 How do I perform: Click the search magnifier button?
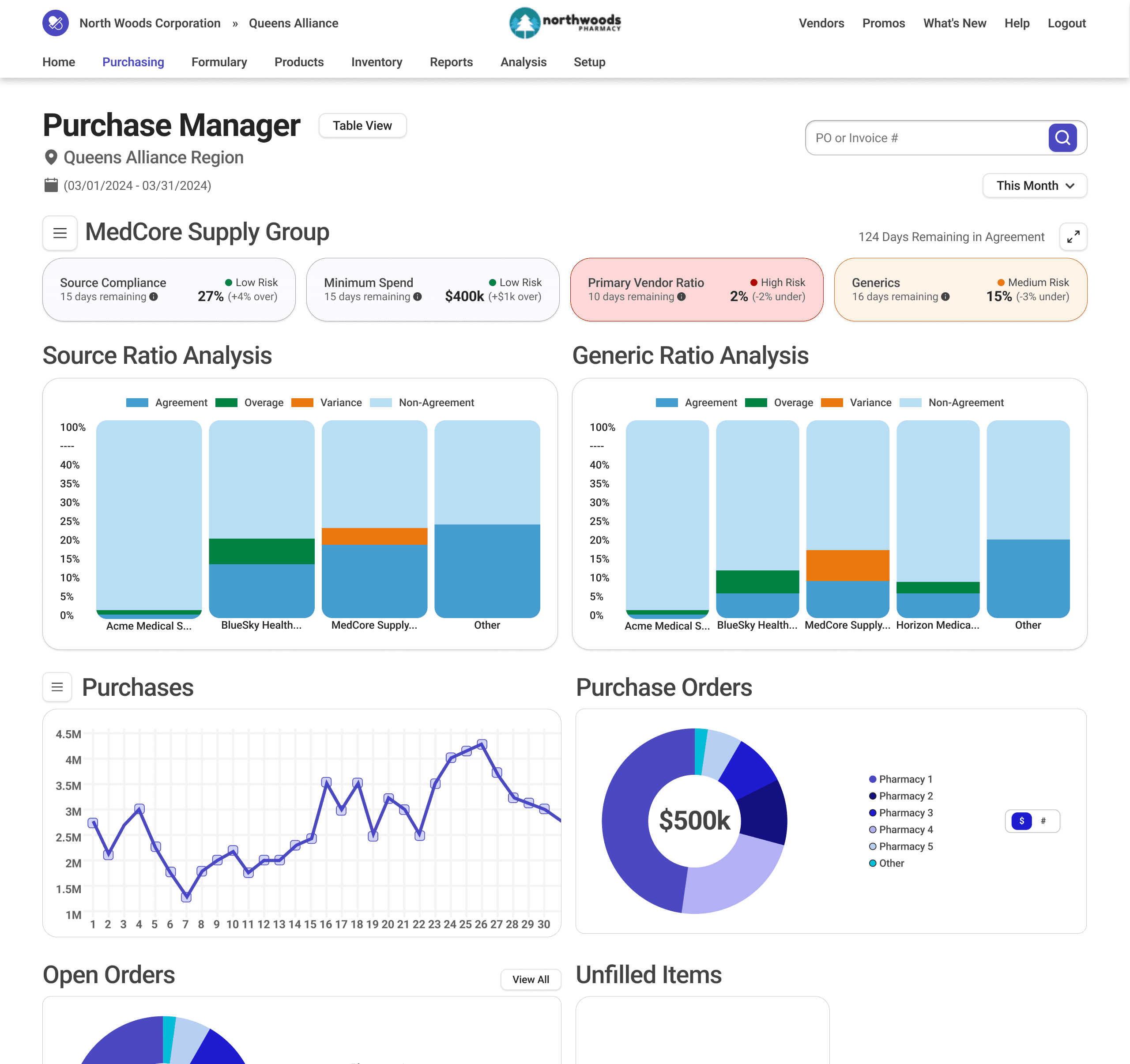pyautogui.click(x=1062, y=138)
